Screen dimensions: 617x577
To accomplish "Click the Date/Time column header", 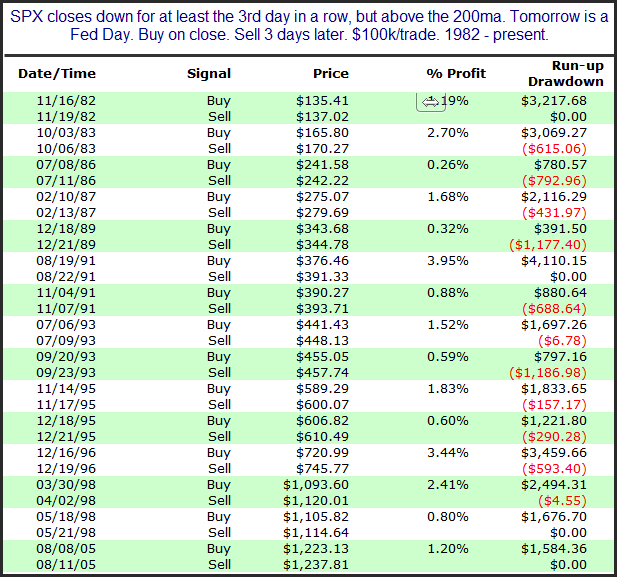I will pyautogui.click(x=57, y=74).
